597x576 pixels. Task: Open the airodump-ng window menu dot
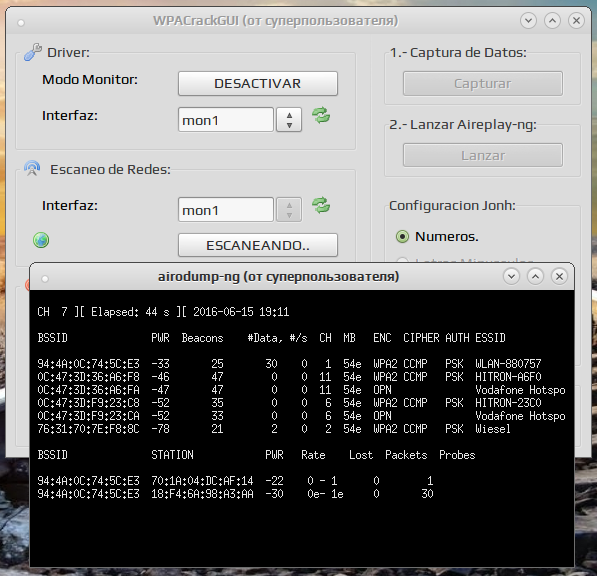click(45, 279)
